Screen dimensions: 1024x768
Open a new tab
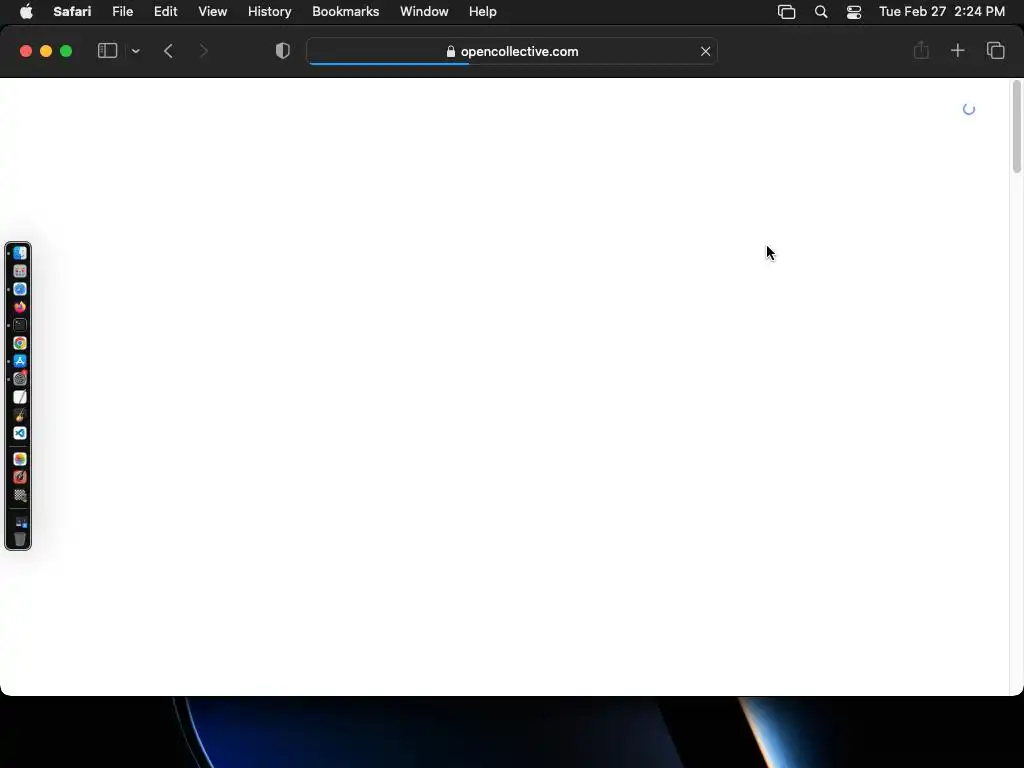tap(957, 50)
